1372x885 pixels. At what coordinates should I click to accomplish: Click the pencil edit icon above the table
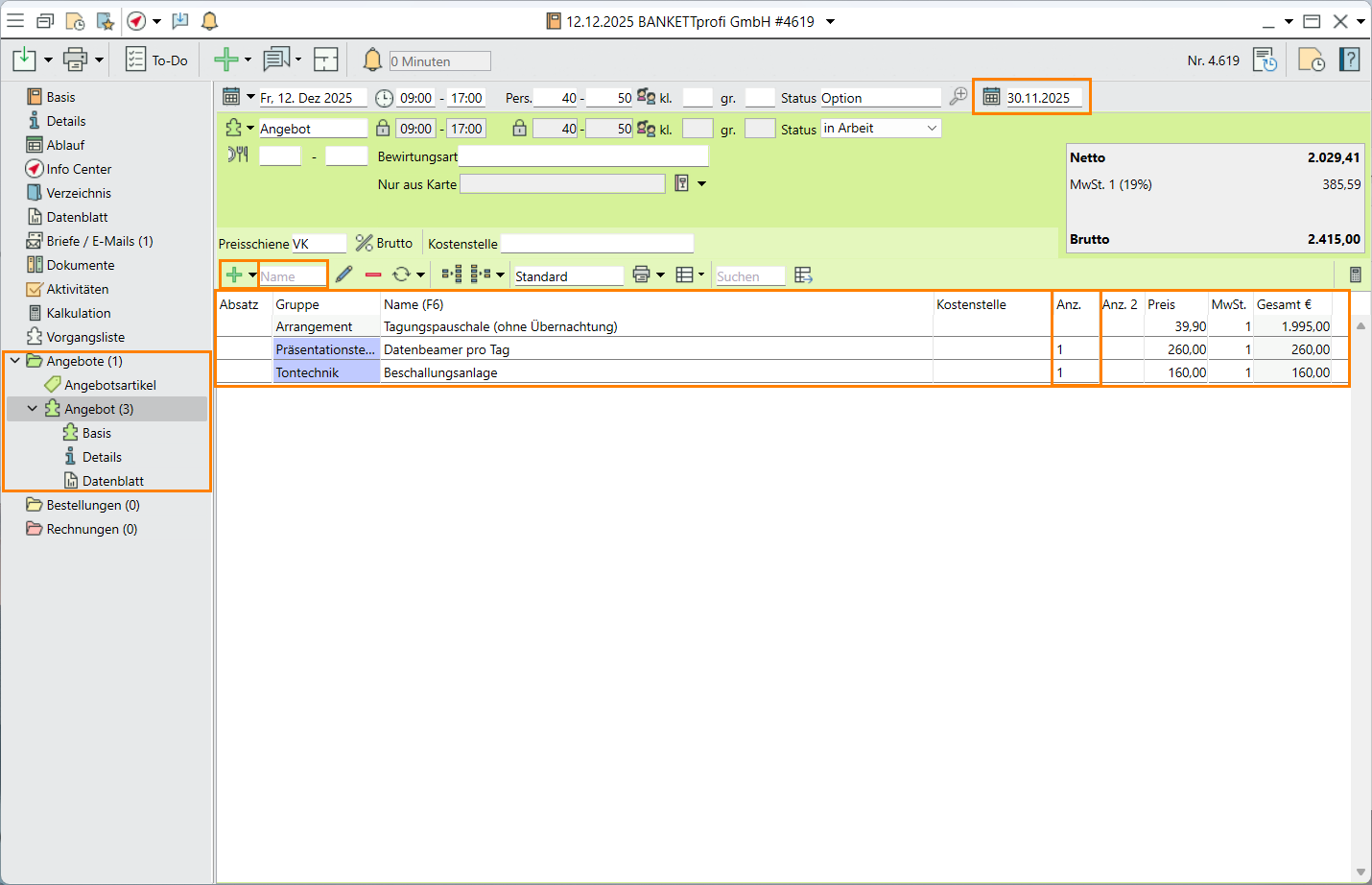tap(344, 275)
